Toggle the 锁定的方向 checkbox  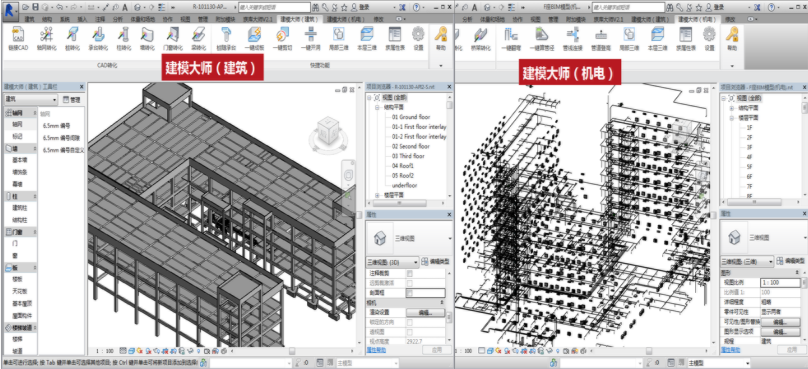click(410, 323)
